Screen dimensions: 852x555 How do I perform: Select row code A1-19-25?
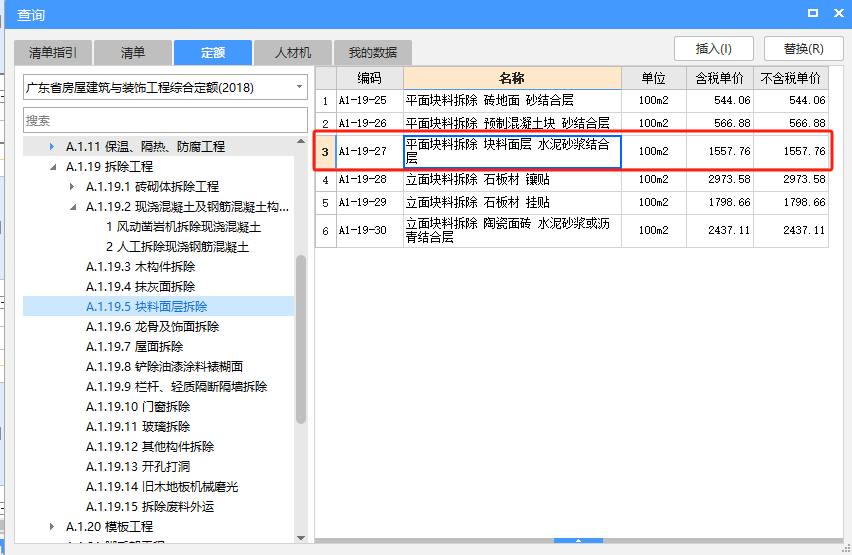pyautogui.click(x=369, y=101)
